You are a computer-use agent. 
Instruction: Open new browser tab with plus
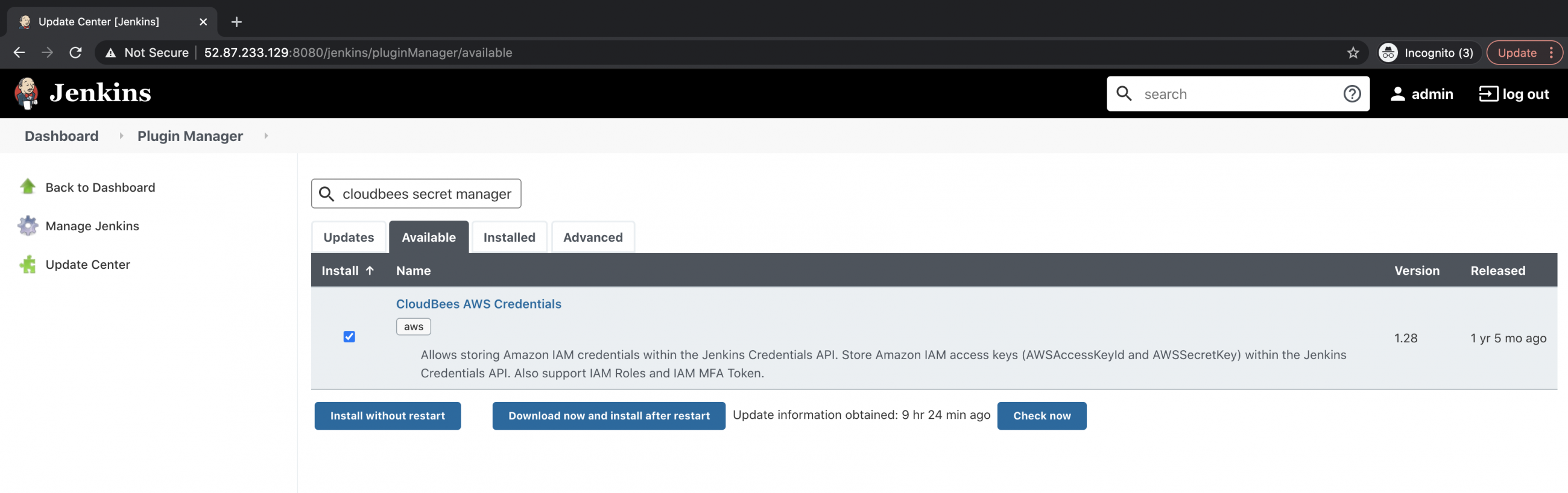(x=237, y=22)
